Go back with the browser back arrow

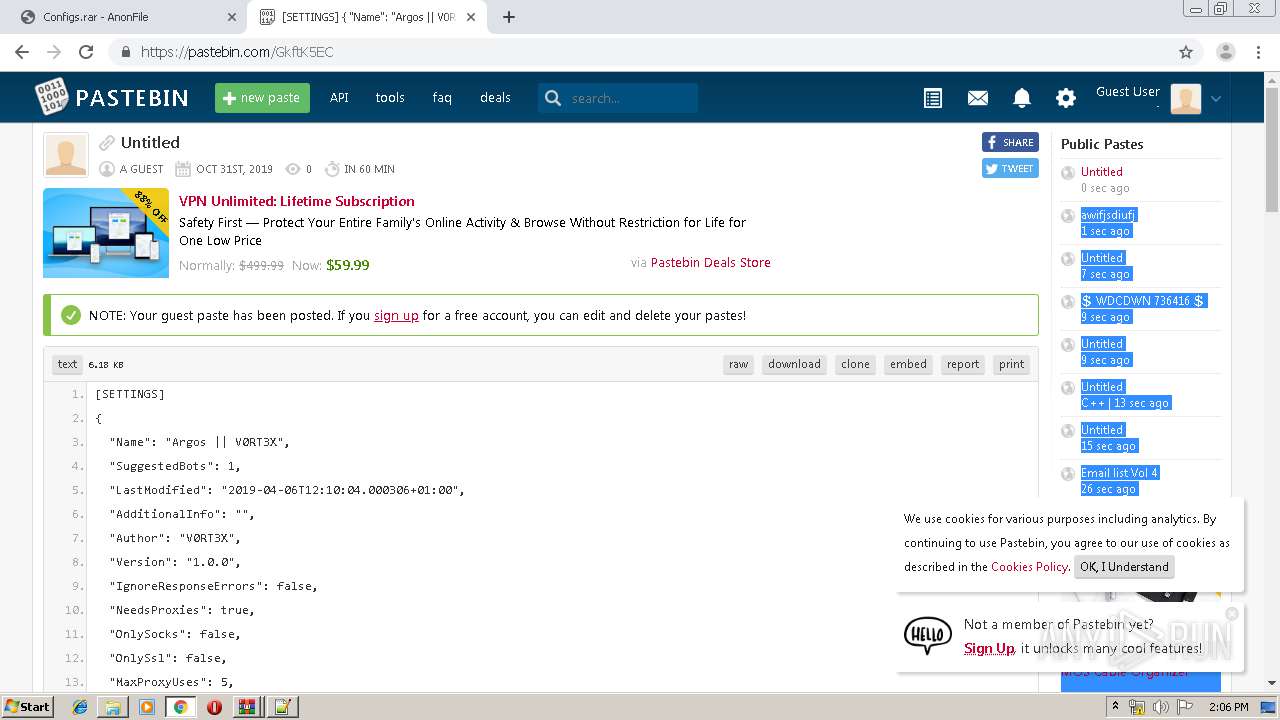point(22,52)
